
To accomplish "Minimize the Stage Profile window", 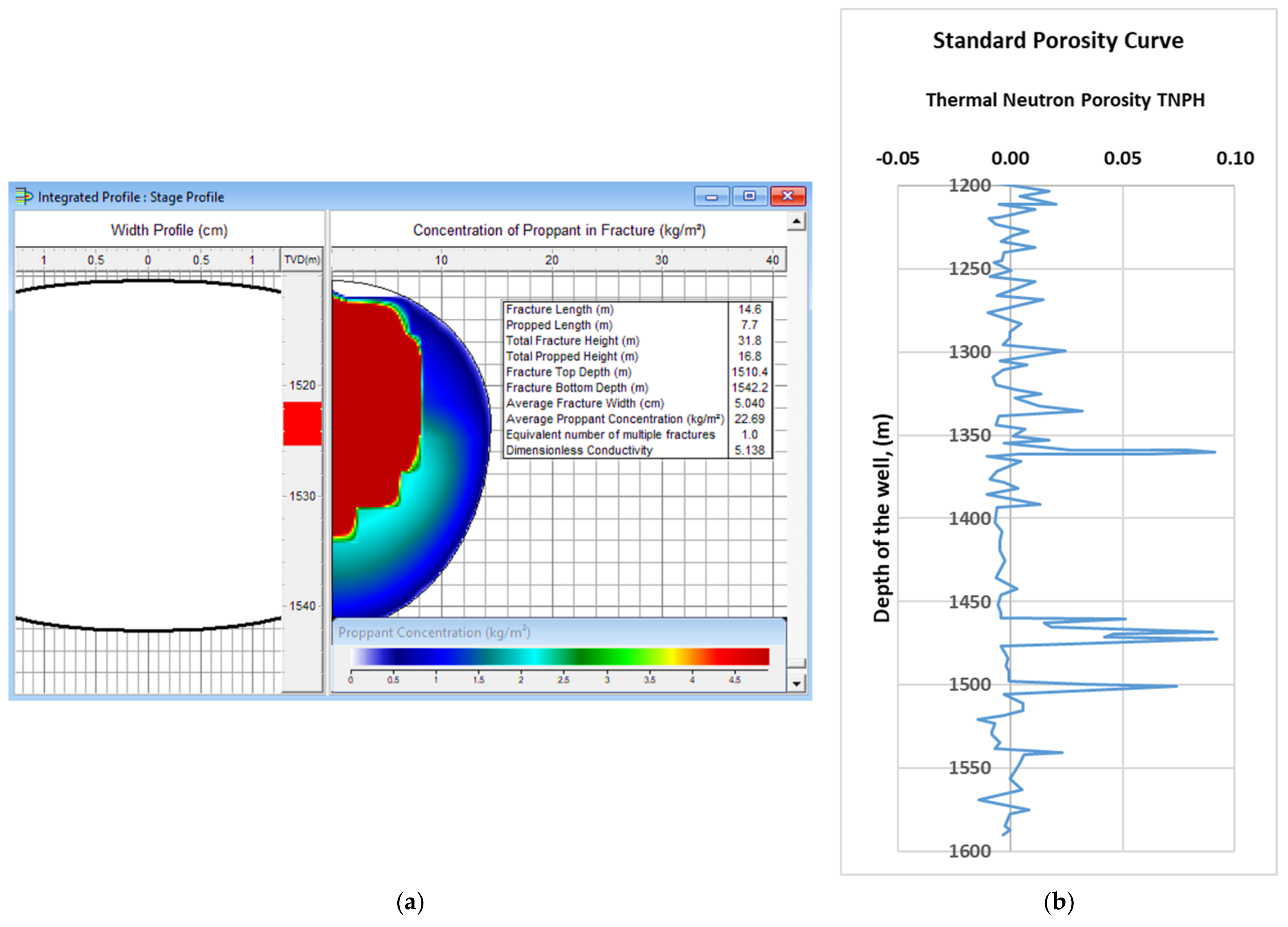I will tap(711, 196).
